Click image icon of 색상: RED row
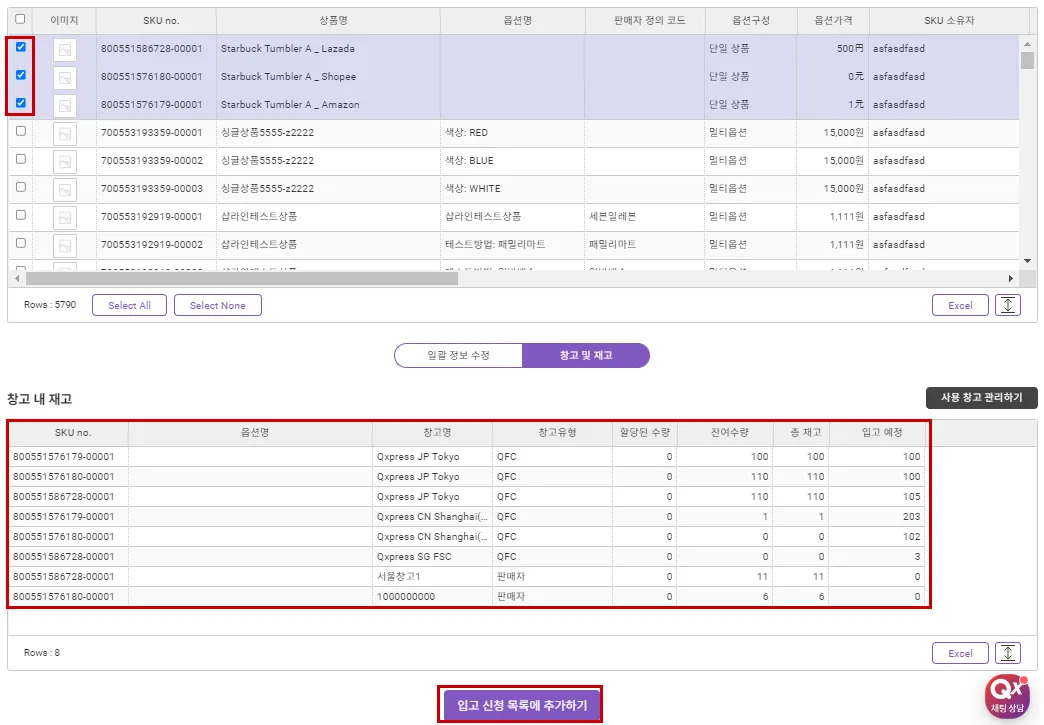 pyautogui.click(x=65, y=133)
